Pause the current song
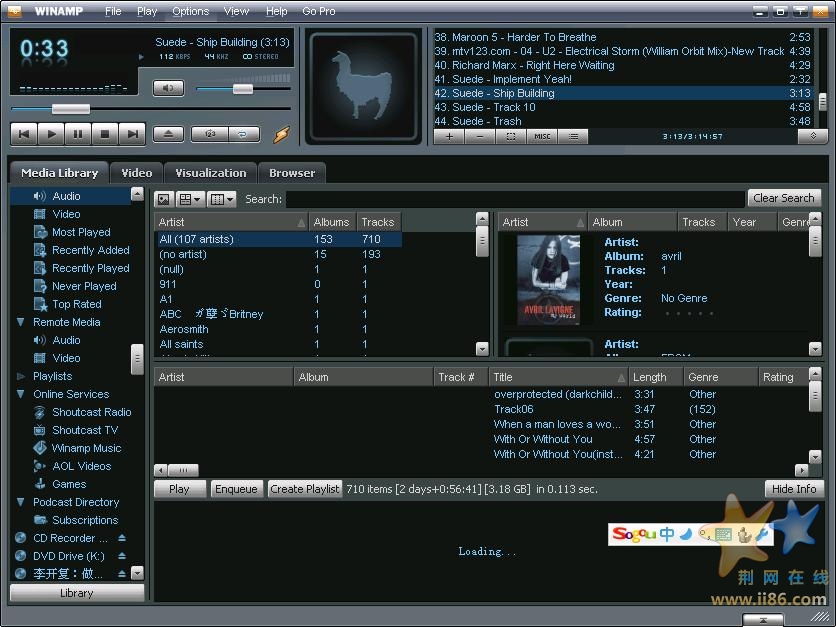836x627 pixels. pyautogui.click(x=78, y=133)
